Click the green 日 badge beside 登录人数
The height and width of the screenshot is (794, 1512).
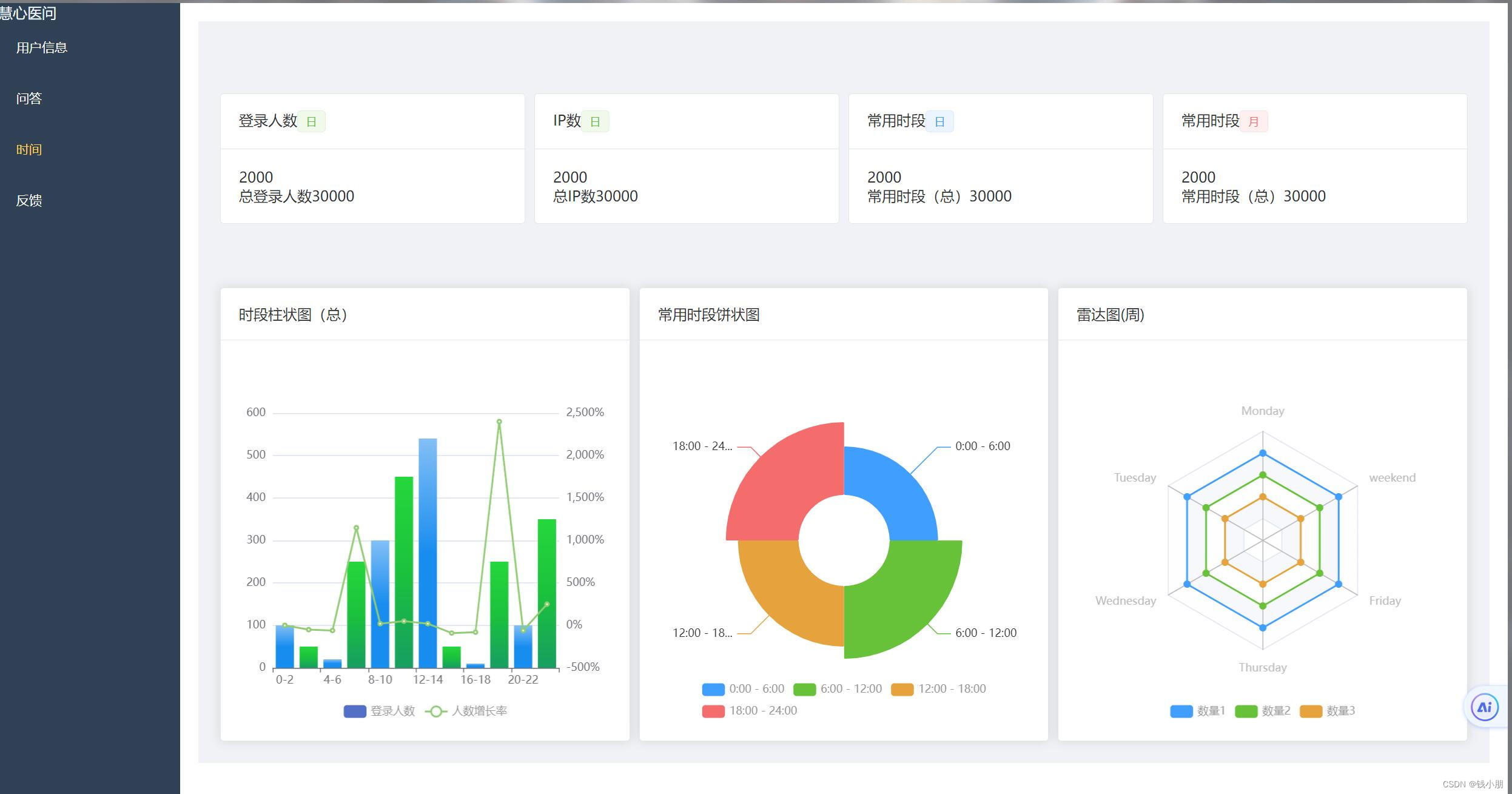click(311, 122)
